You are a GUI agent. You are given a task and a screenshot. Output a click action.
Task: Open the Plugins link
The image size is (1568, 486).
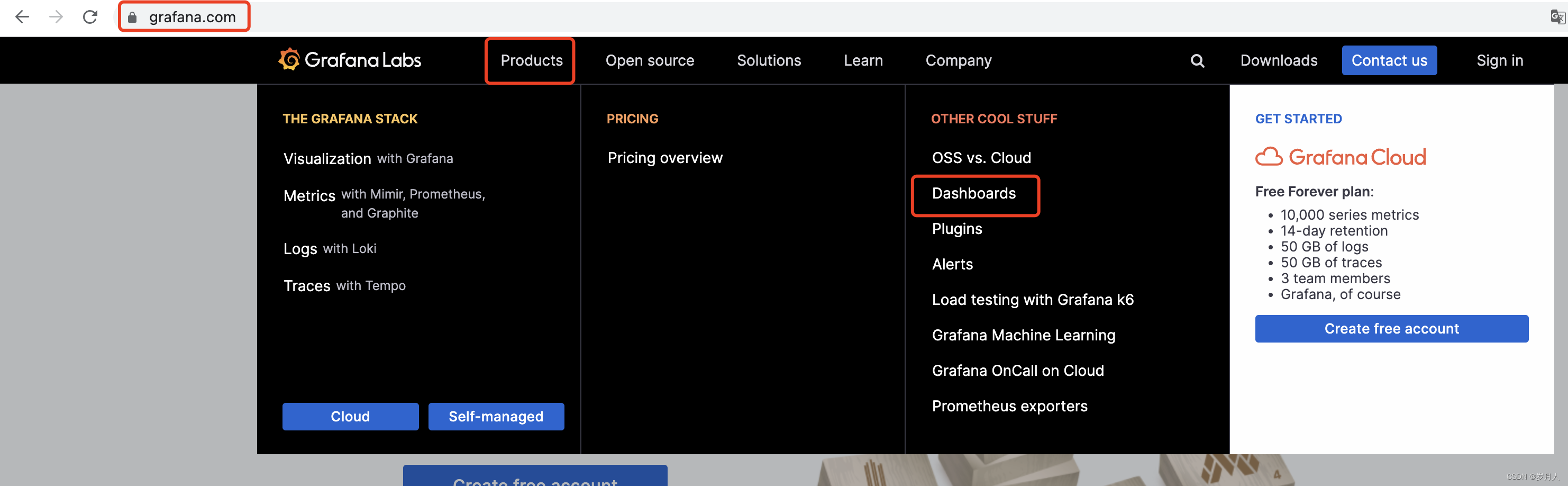coord(957,229)
